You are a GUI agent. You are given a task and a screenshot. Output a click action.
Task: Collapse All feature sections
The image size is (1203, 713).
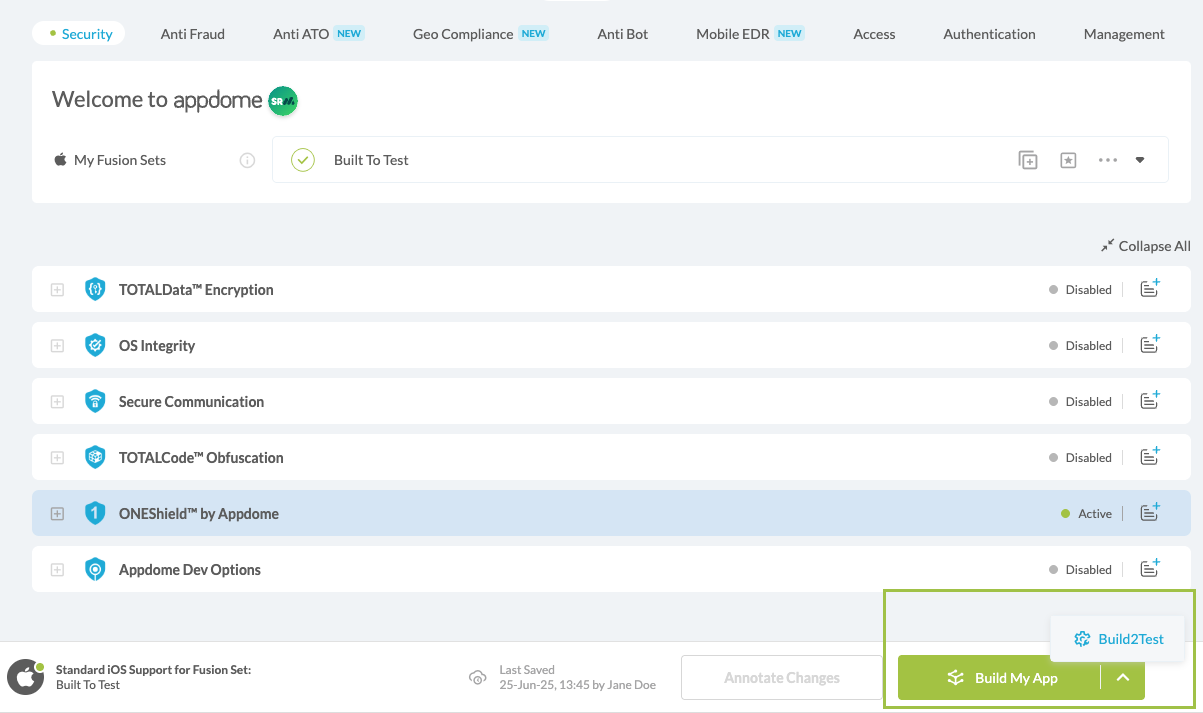[1144, 245]
